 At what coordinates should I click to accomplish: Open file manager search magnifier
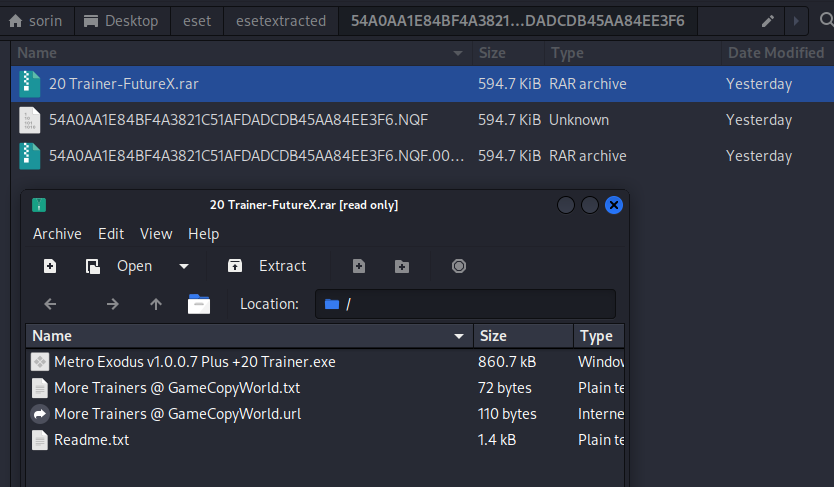pyautogui.click(x=826, y=20)
